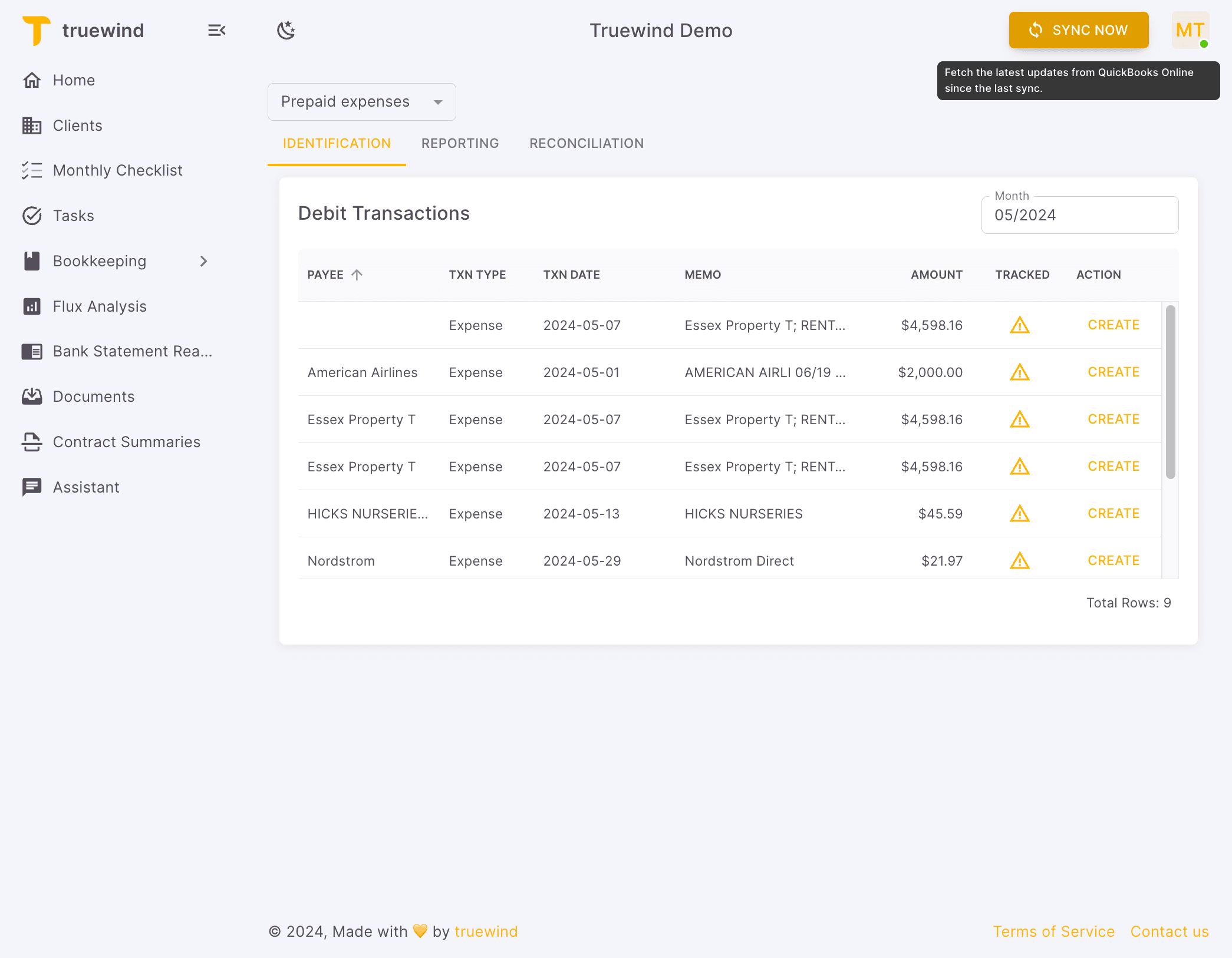
Task: Collapse the navigation sidebar
Action: point(216,30)
